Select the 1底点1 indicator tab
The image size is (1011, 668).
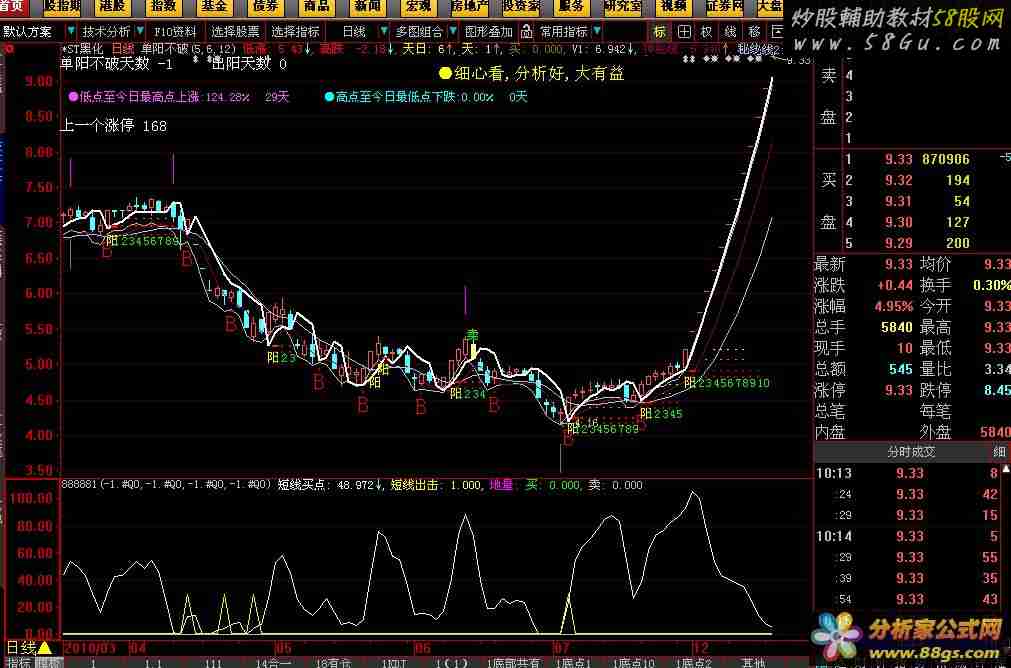576,663
